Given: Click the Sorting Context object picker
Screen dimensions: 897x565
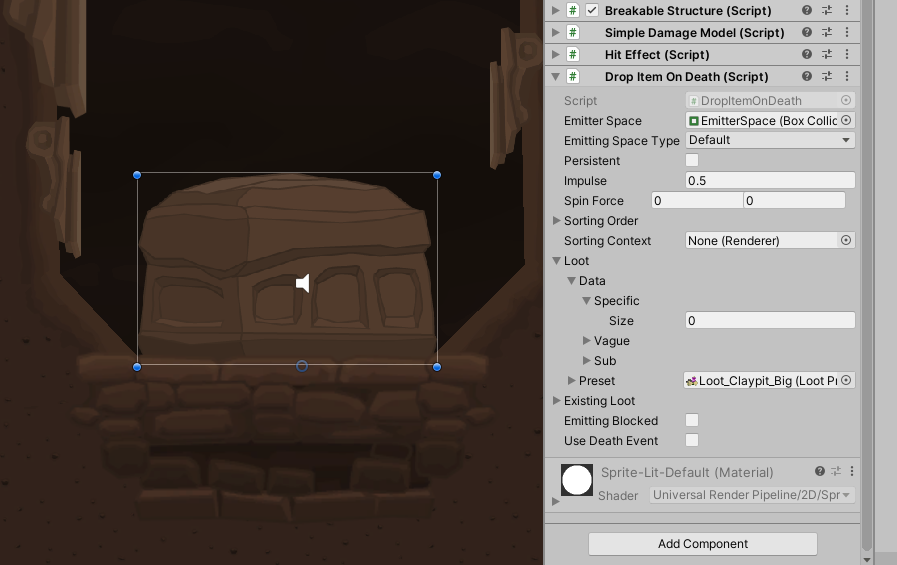Looking at the screenshot, I should tap(846, 241).
